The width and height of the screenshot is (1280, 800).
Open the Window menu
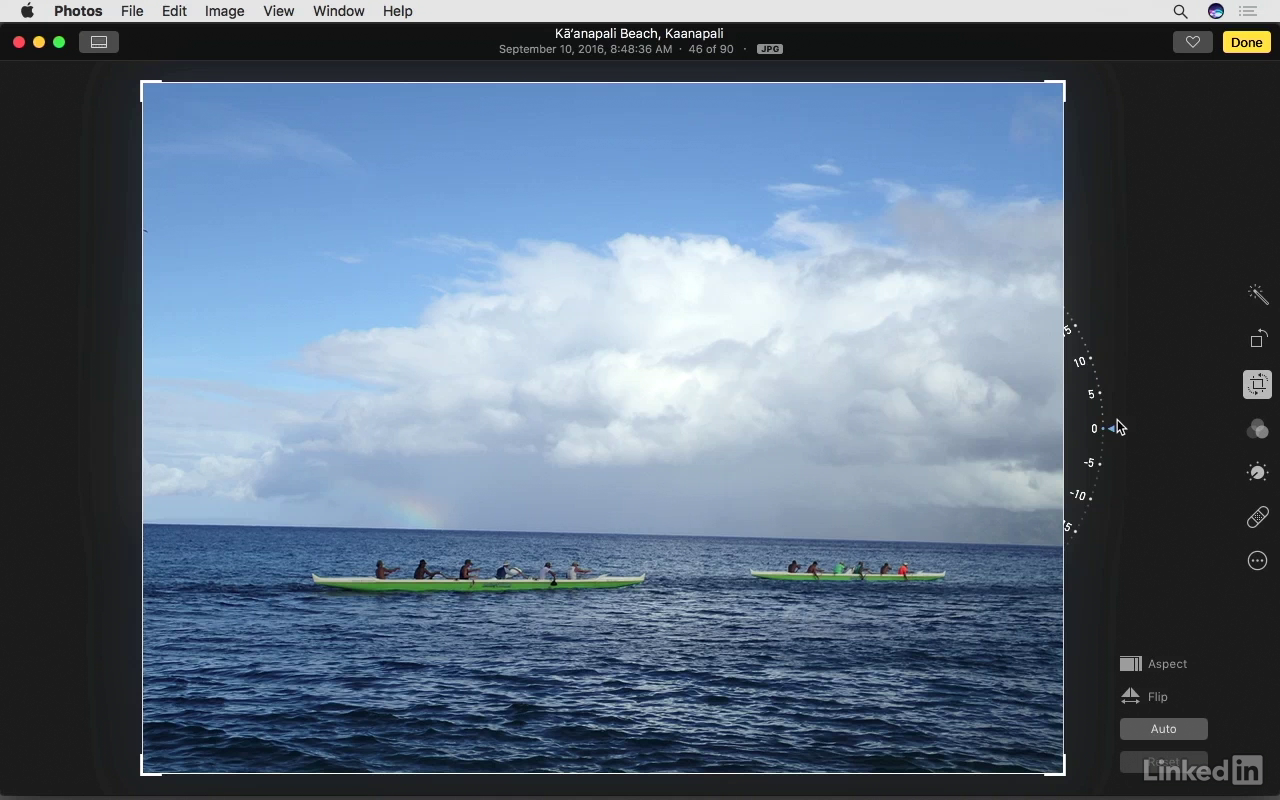[338, 11]
